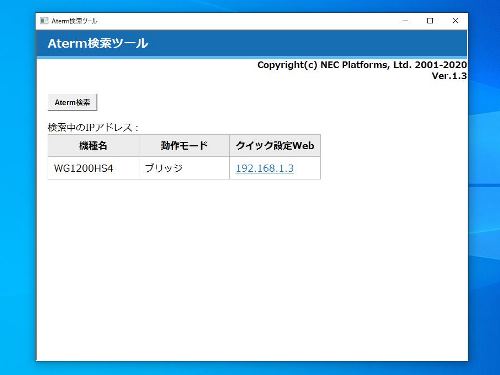Open the 192.168.1.3 quick settings link

click(265, 168)
